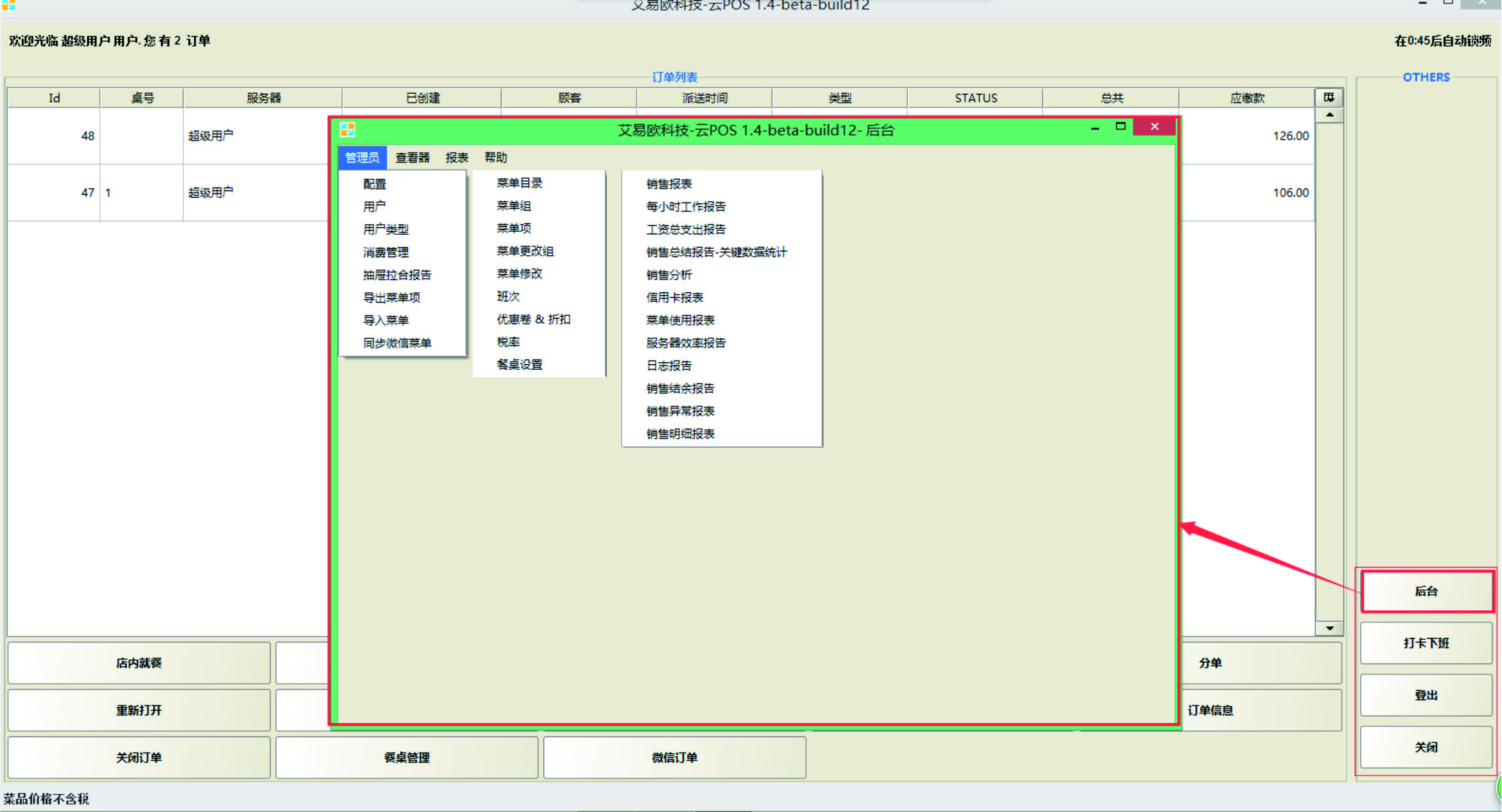1502x812 pixels.
Task: Sort by the Id column header
Action: pyautogui.click(x=54, y=98)
